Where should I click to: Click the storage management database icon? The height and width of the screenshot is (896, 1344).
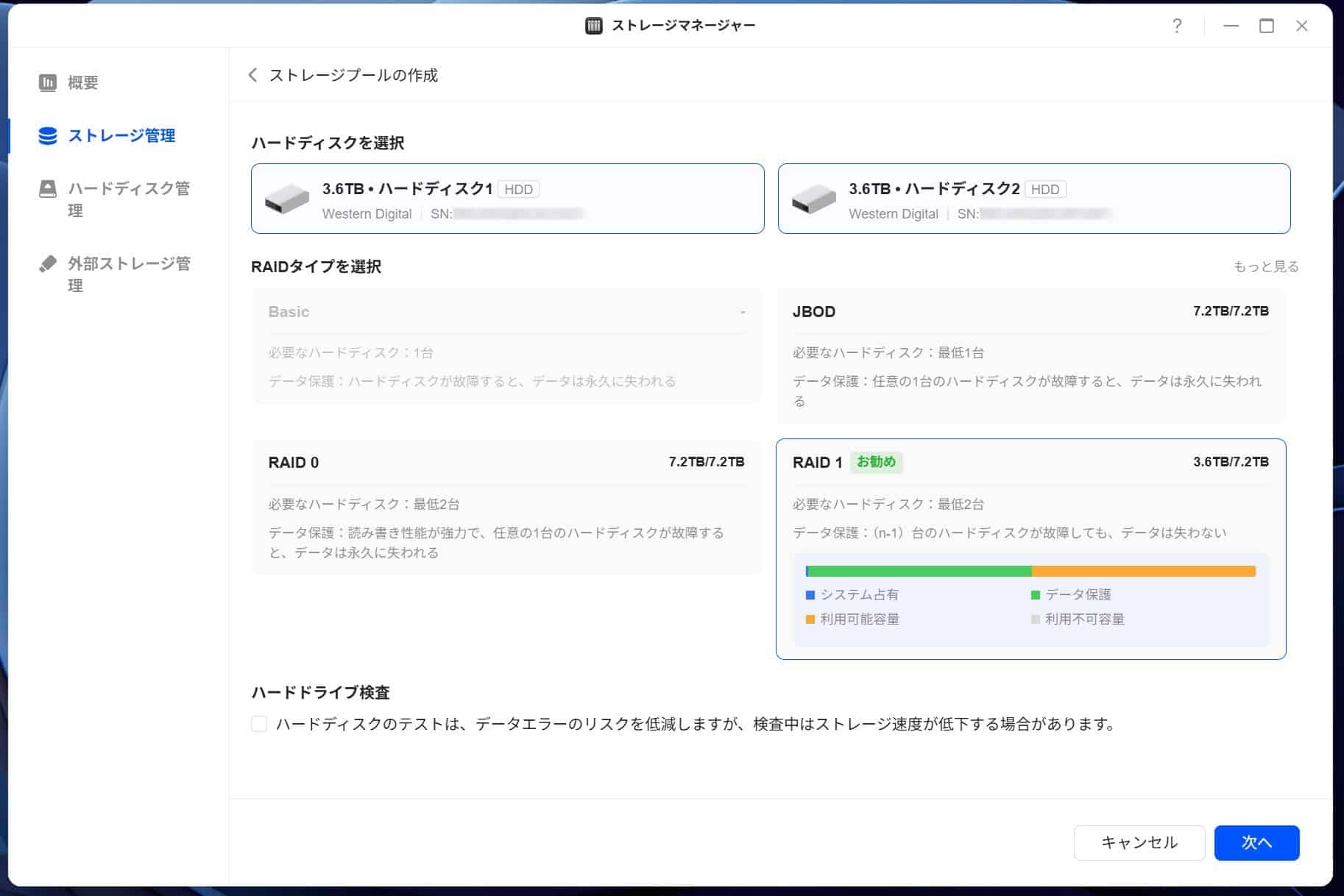click(48, 136)
